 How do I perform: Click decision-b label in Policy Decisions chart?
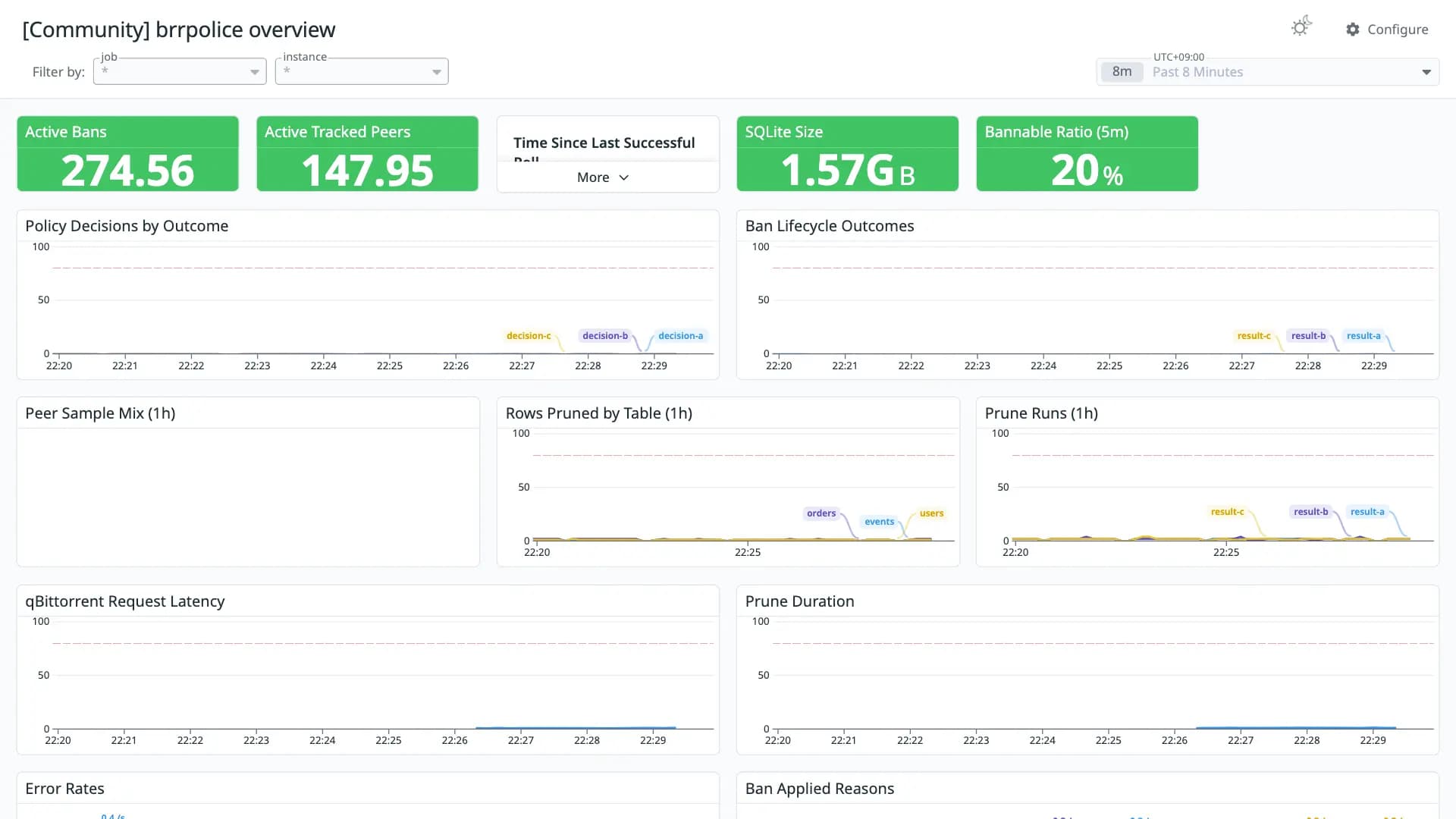(x=605, y=336)
